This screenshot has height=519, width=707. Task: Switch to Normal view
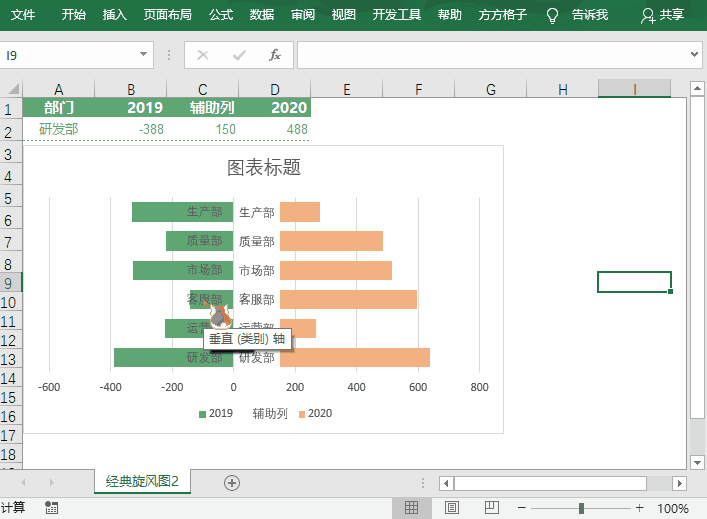tap(411, 508)
